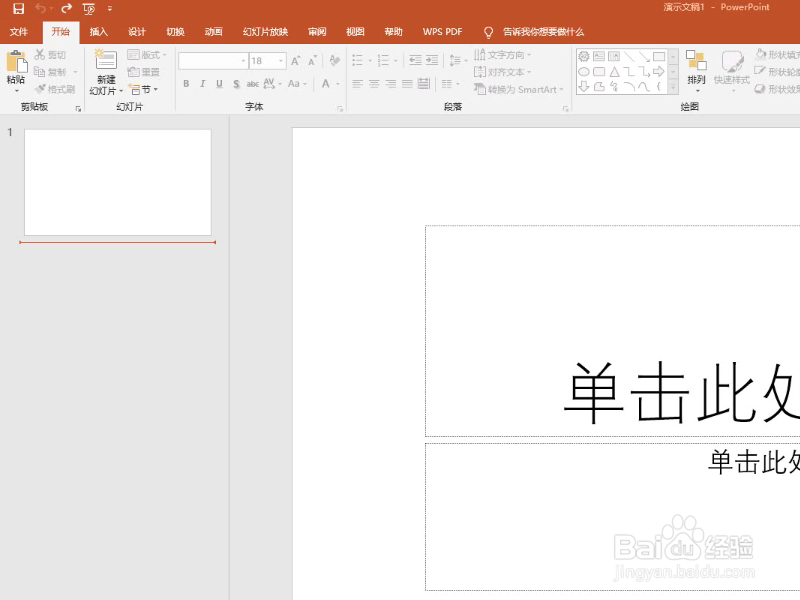800x600 pixels.
Task: Open the 幻灯片放映 (Slide Show) tab
Action: pyautogui.click(x=265, y=32)
